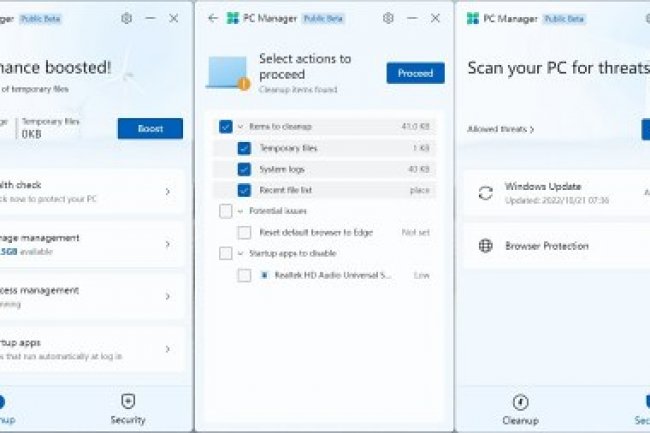
Task: Uncheck the Recent file list checkbox
Action: pos(244,190)
